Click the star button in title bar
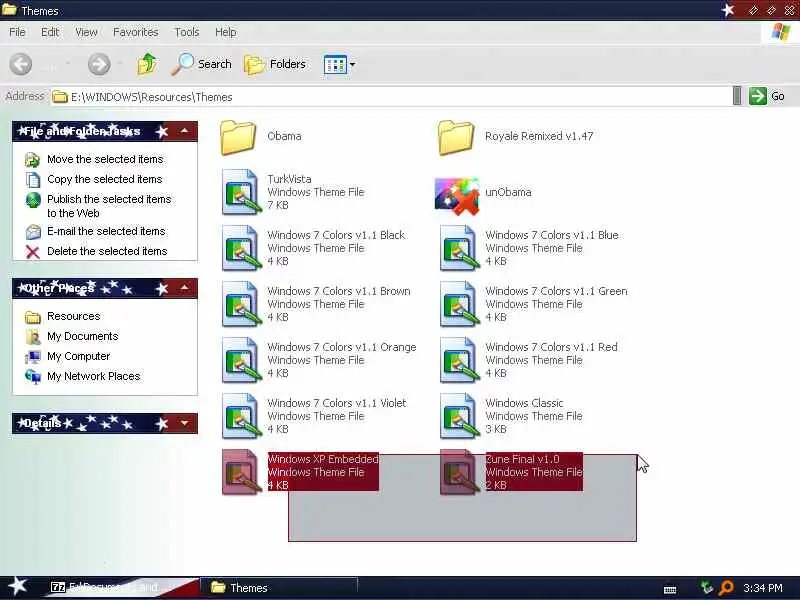 [728, 10]
